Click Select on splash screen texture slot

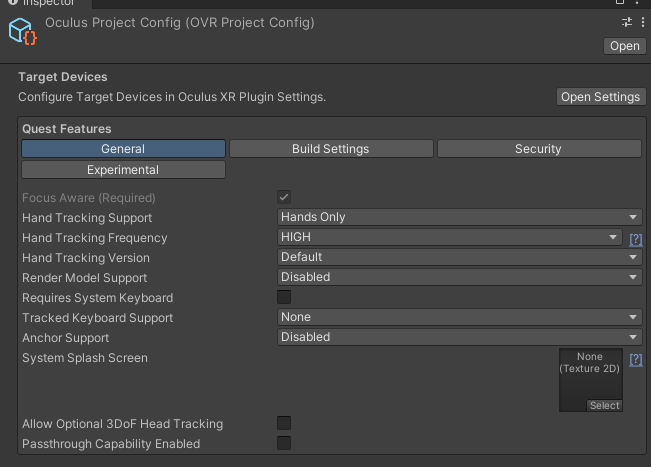click(x=604, y=406)
